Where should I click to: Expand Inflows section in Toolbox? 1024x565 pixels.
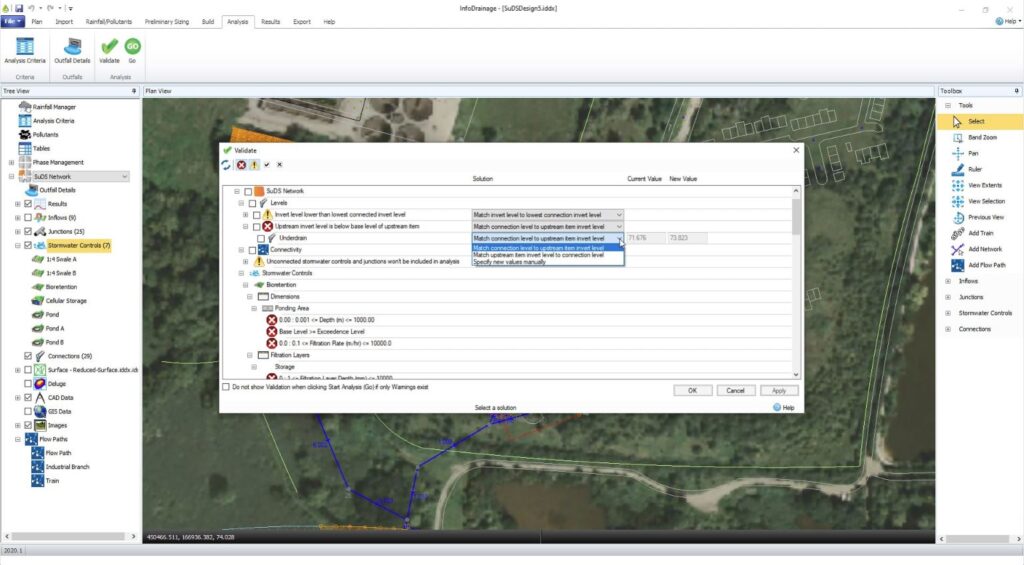pyautogui.click(x=948, y=281)
